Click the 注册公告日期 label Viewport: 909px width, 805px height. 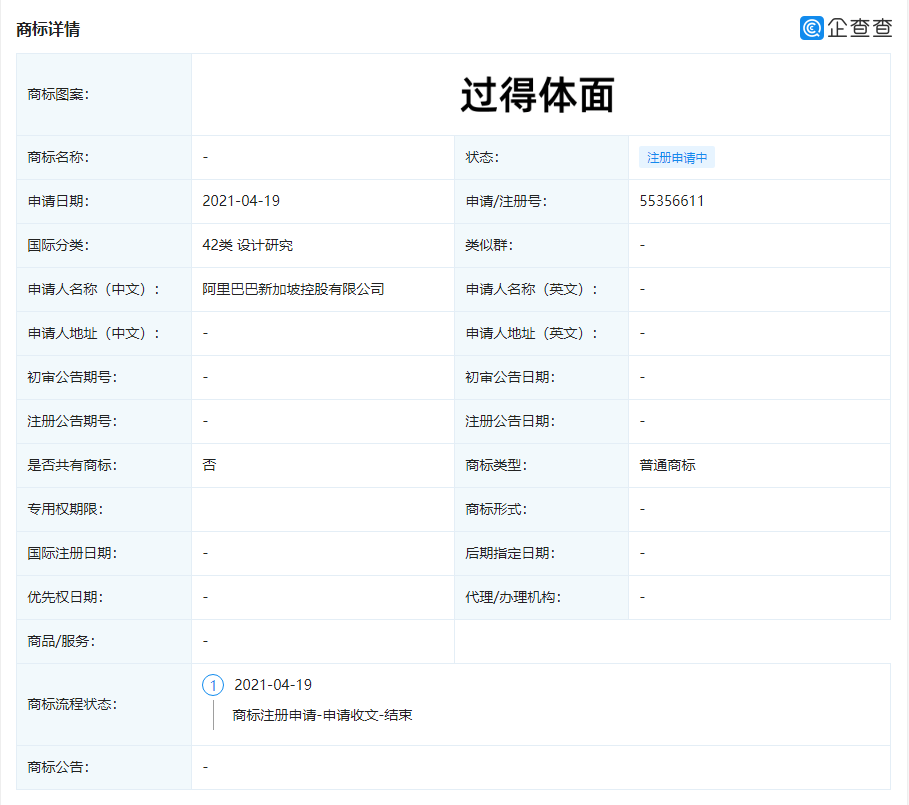point(510,421)
